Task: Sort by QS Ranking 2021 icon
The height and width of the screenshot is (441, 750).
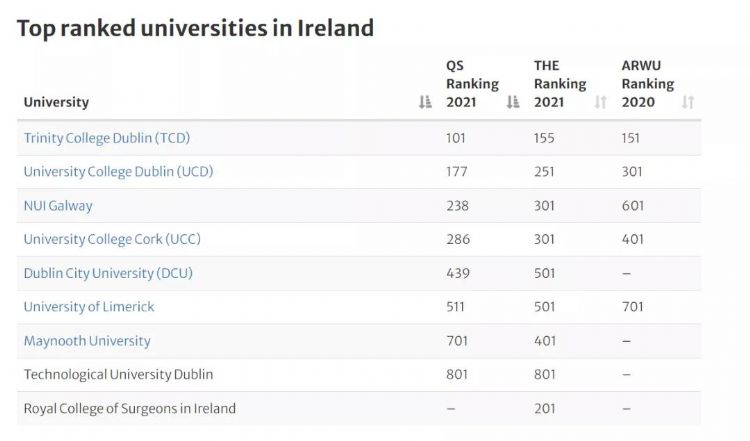Action: (x=513, y=102)
